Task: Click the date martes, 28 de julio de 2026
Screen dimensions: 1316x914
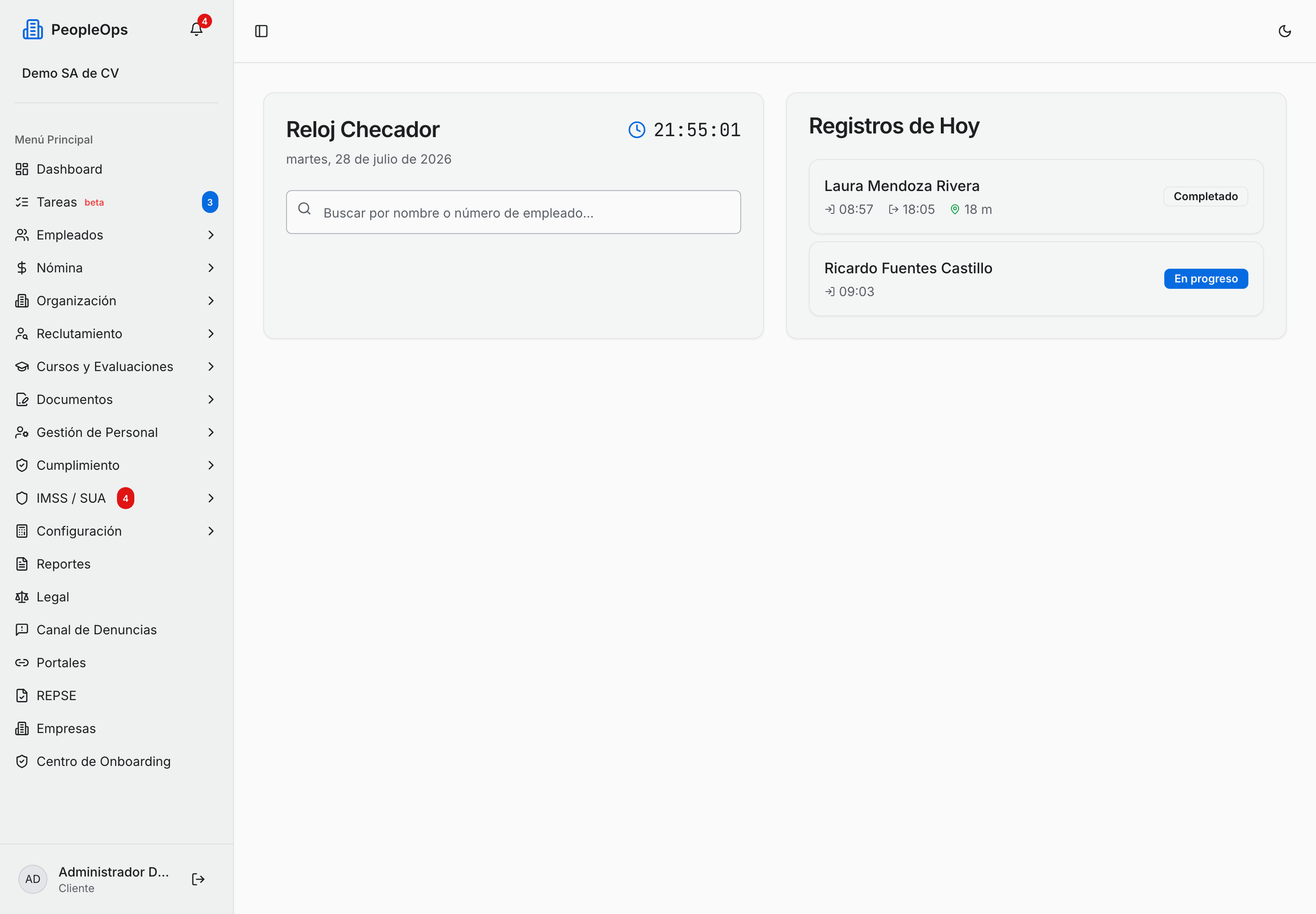Action: point(369,159)
